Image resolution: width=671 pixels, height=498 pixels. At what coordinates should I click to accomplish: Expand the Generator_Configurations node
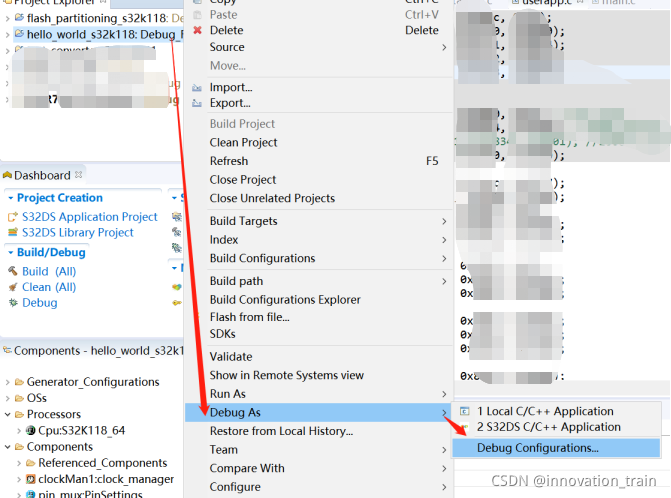pos(7,382)
